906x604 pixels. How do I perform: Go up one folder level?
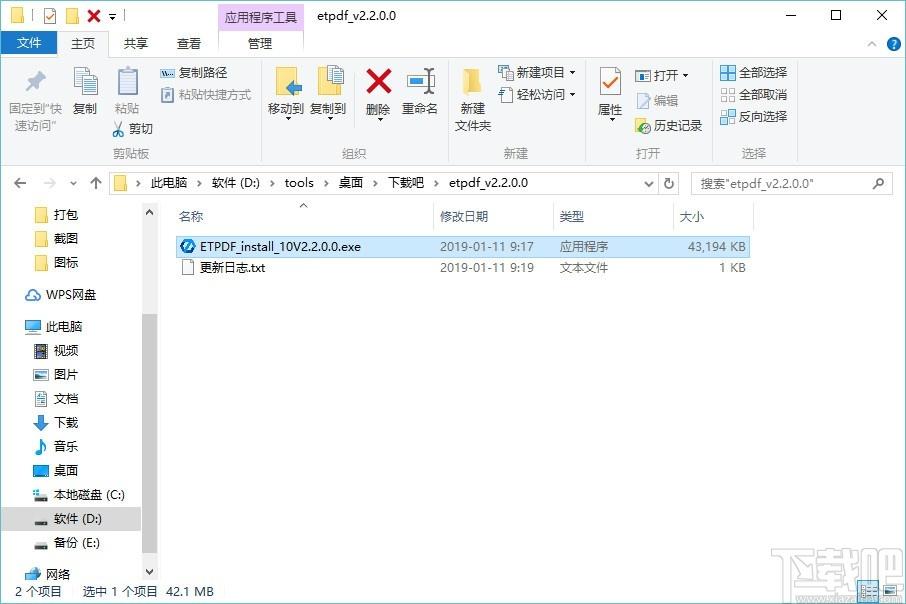click(x=96, y=183)
